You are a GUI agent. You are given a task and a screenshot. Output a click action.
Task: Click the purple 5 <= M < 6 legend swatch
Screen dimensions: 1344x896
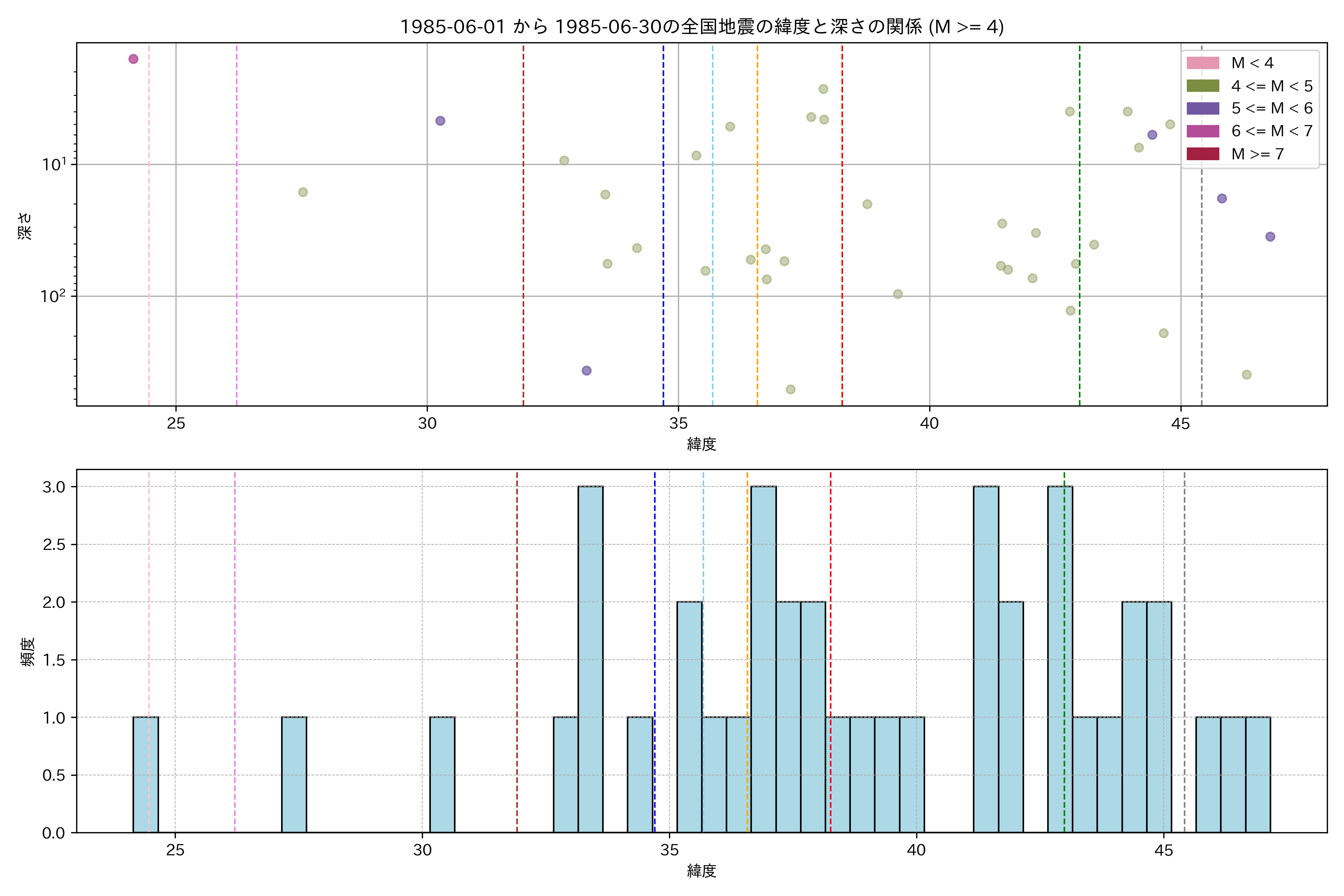point(1202,109)
